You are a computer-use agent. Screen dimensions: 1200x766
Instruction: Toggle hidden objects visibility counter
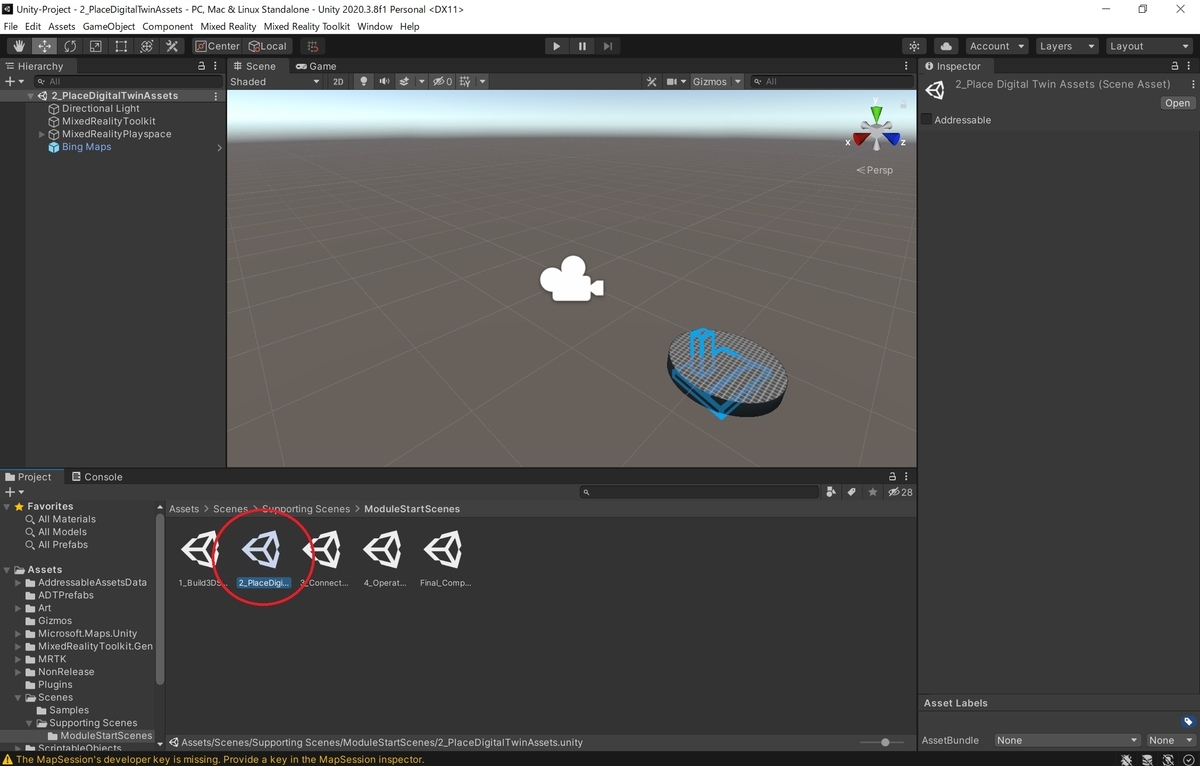(443, 82)
